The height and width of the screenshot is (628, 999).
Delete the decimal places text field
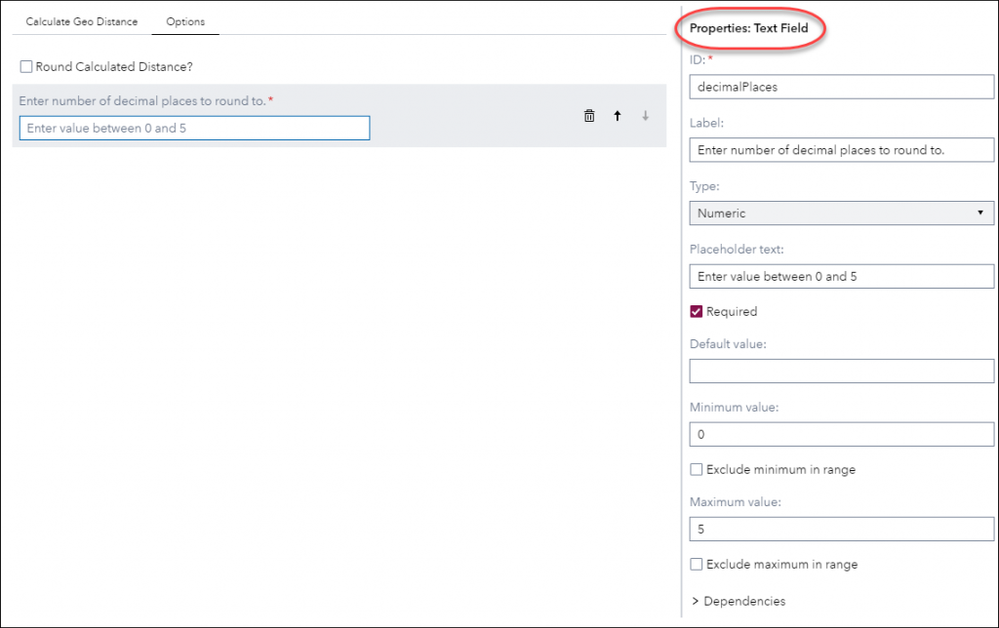point(589,116)
